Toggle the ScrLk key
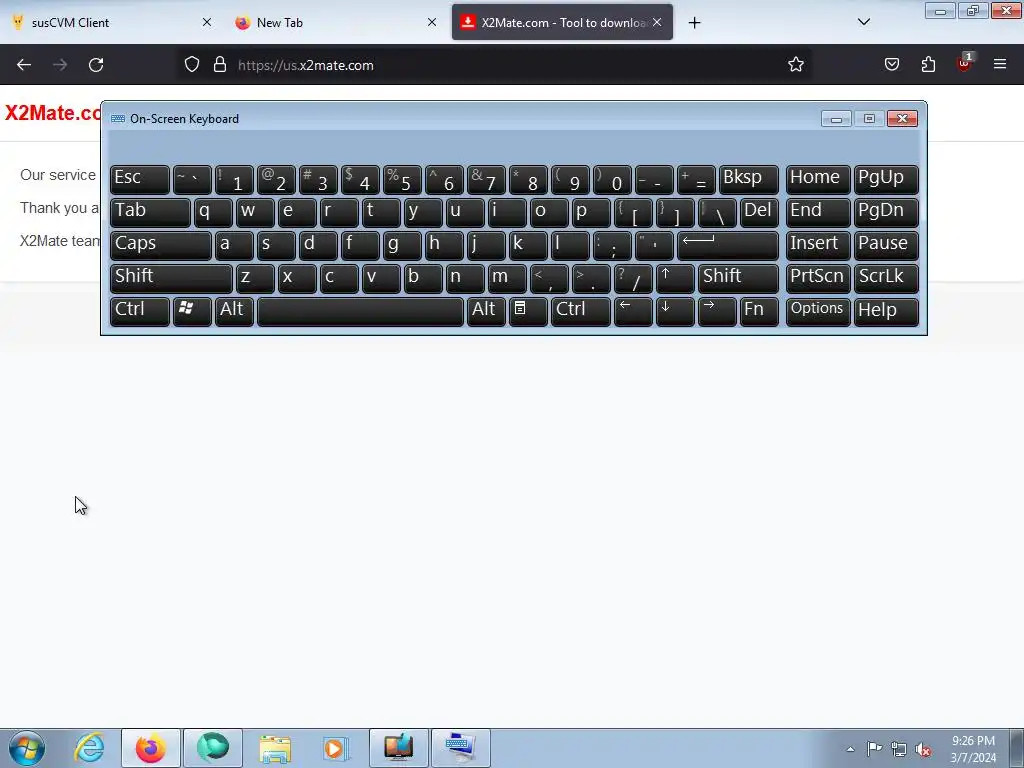Viewport: 1024px width, 768px height. (886, 278)
